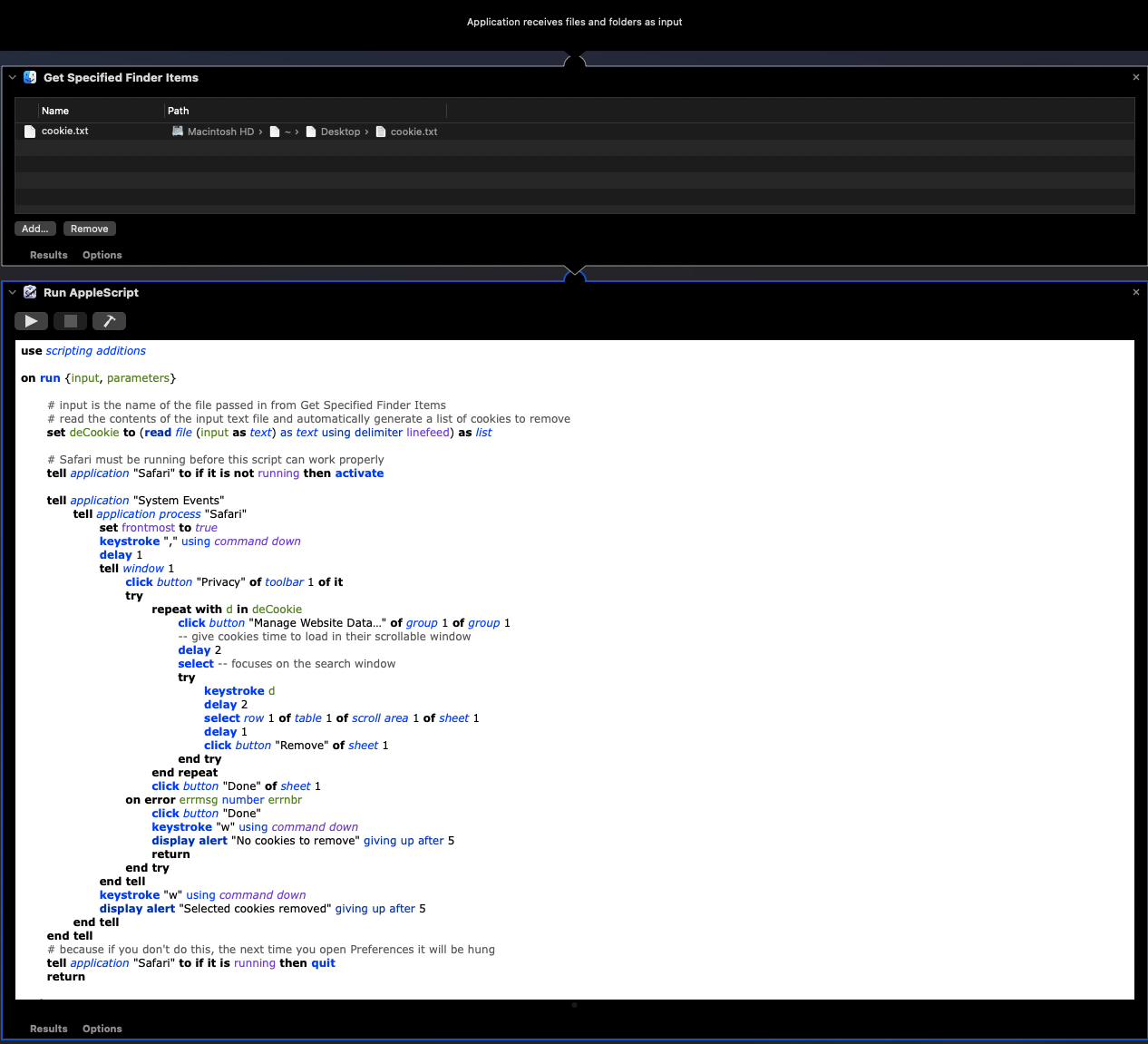Remove the Run AppleScript action with X
1148x1044 pixels.
click(x=1135, y=292)
